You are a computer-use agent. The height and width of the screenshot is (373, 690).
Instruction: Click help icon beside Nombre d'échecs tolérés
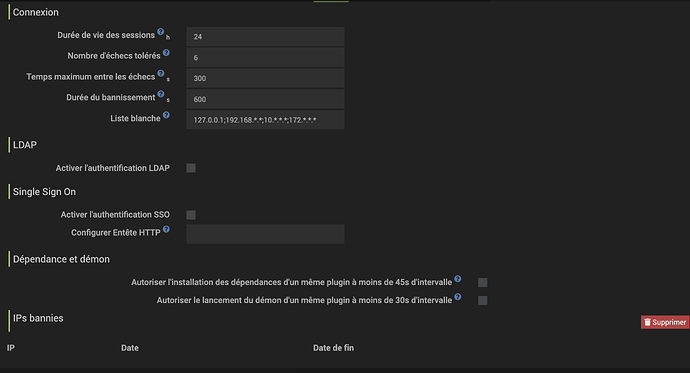(x=166, y=53)
